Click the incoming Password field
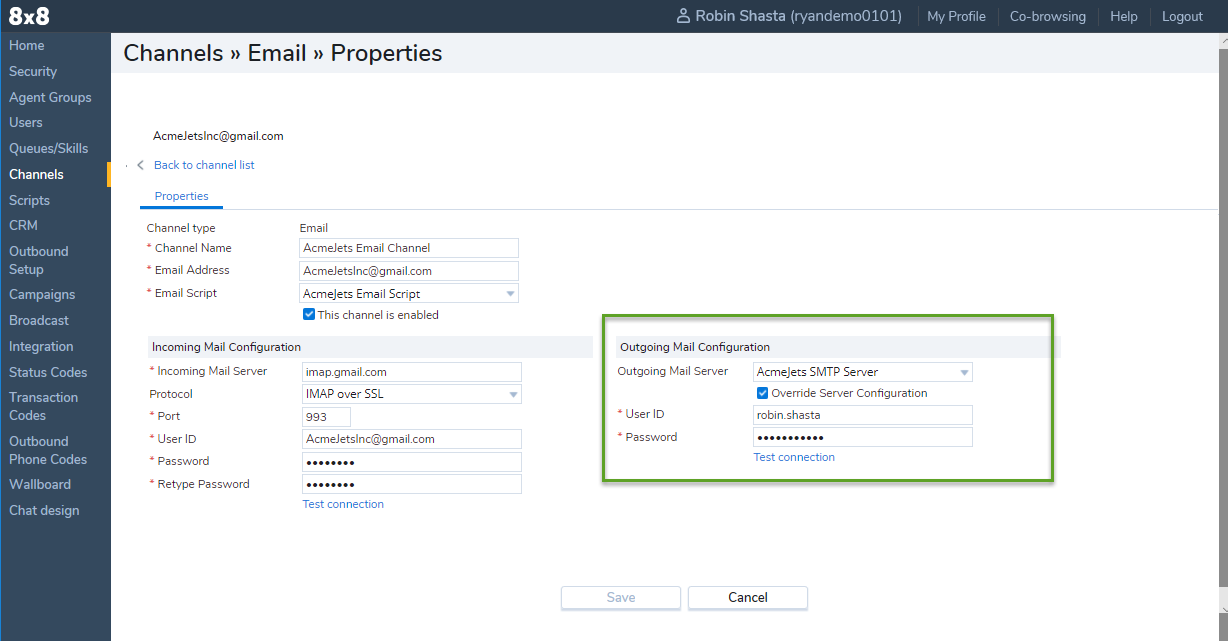 click(x=412, y=462)
